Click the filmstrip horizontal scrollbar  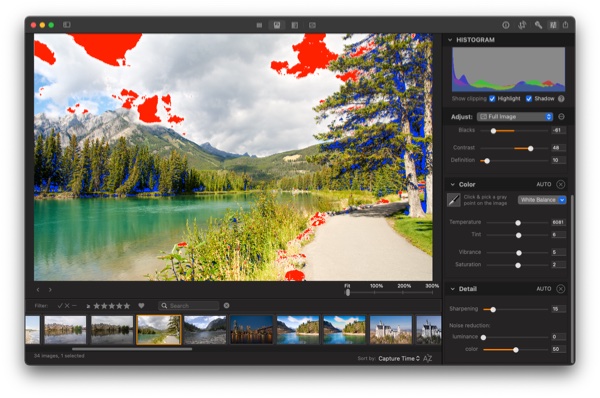pos(132,349)
